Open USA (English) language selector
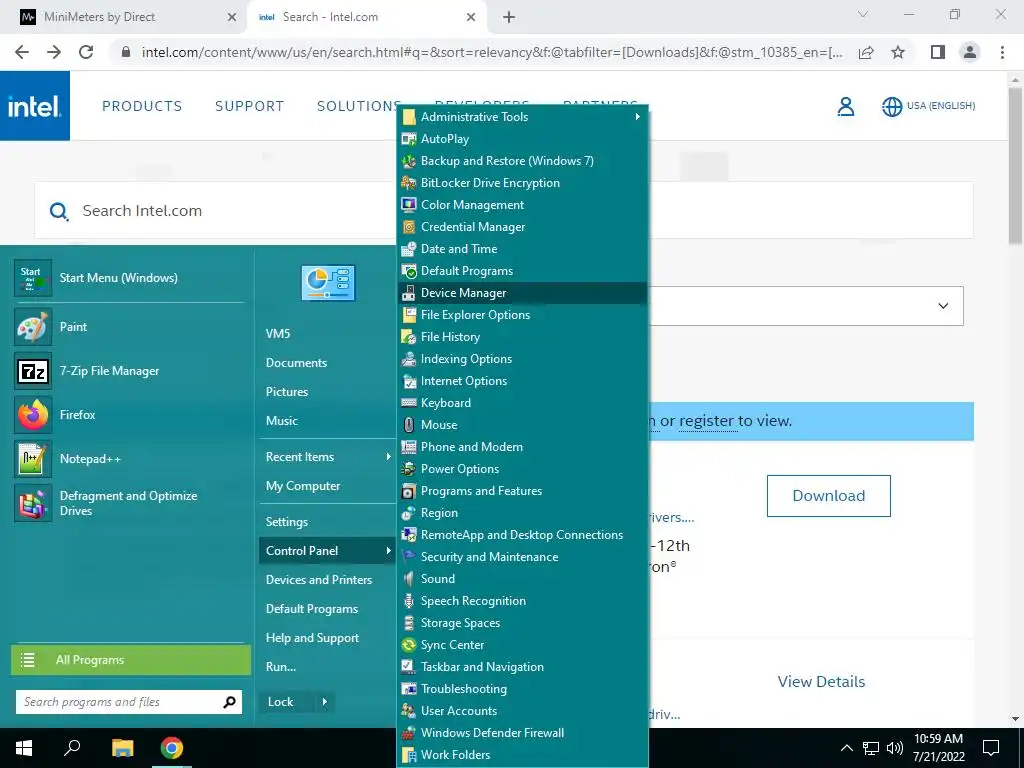Screen dimensions: 1024x768 pyautogui.click(x=929, y=106)
